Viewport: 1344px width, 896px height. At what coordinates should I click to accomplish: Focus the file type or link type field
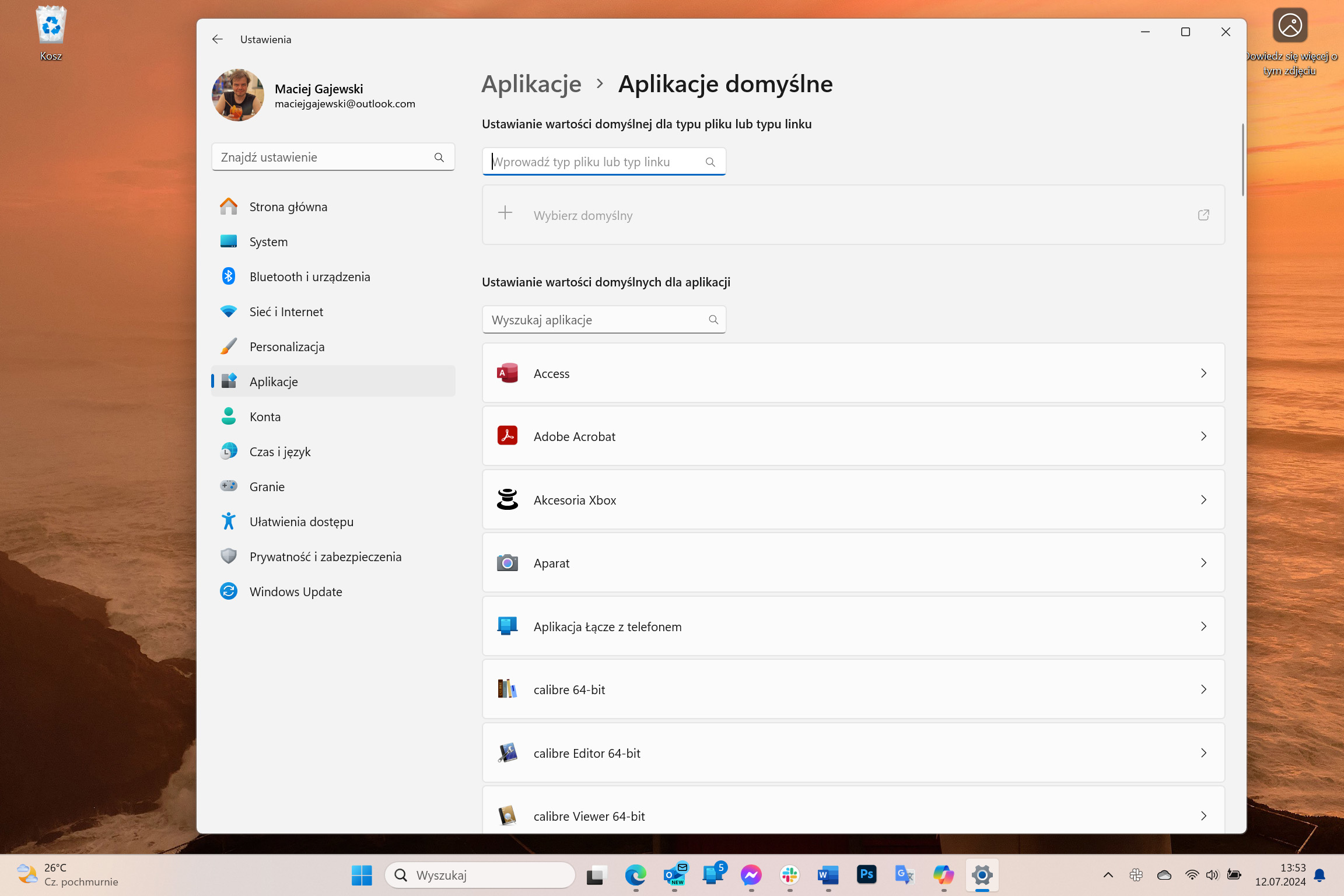pyautogui.click(x=604, y=162)
